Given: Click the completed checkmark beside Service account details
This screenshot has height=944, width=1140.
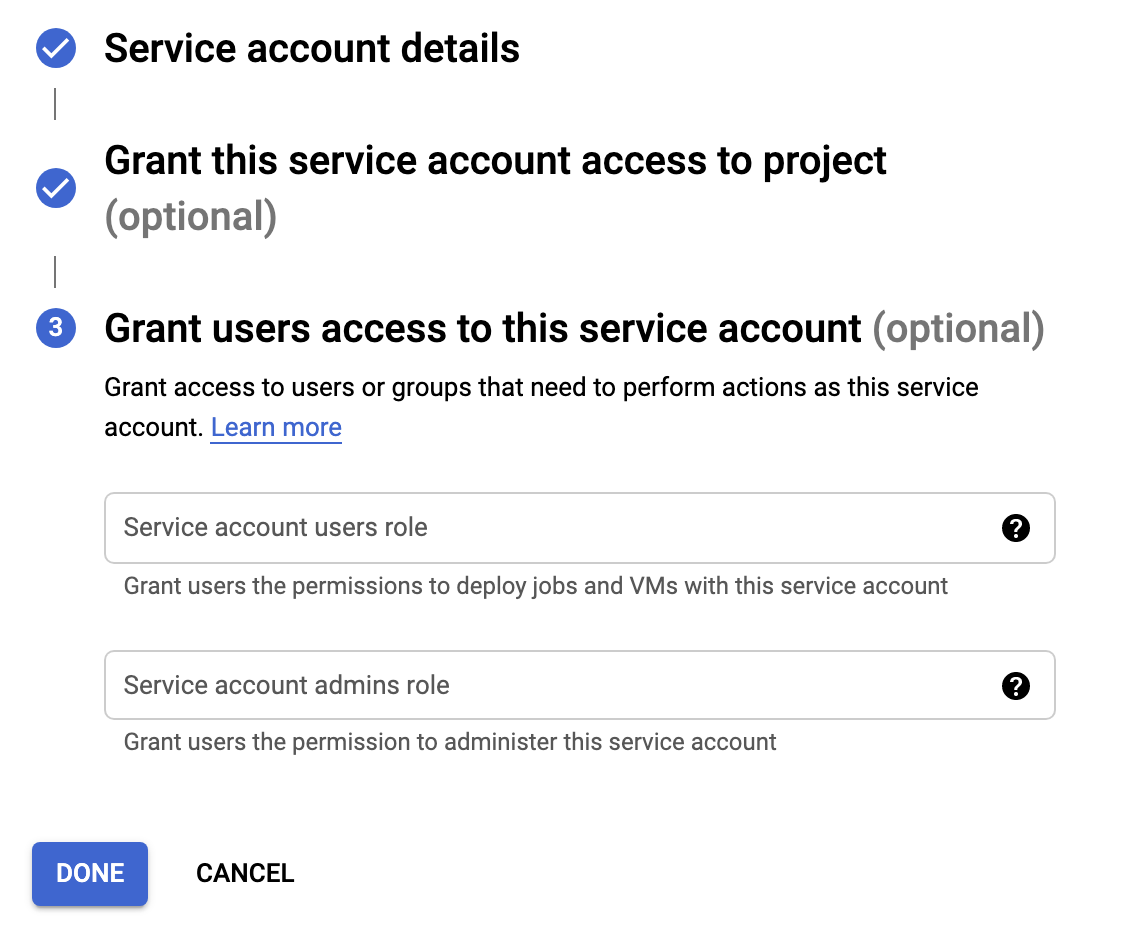Looking at the screenshot, I should (x=55, y=47).
